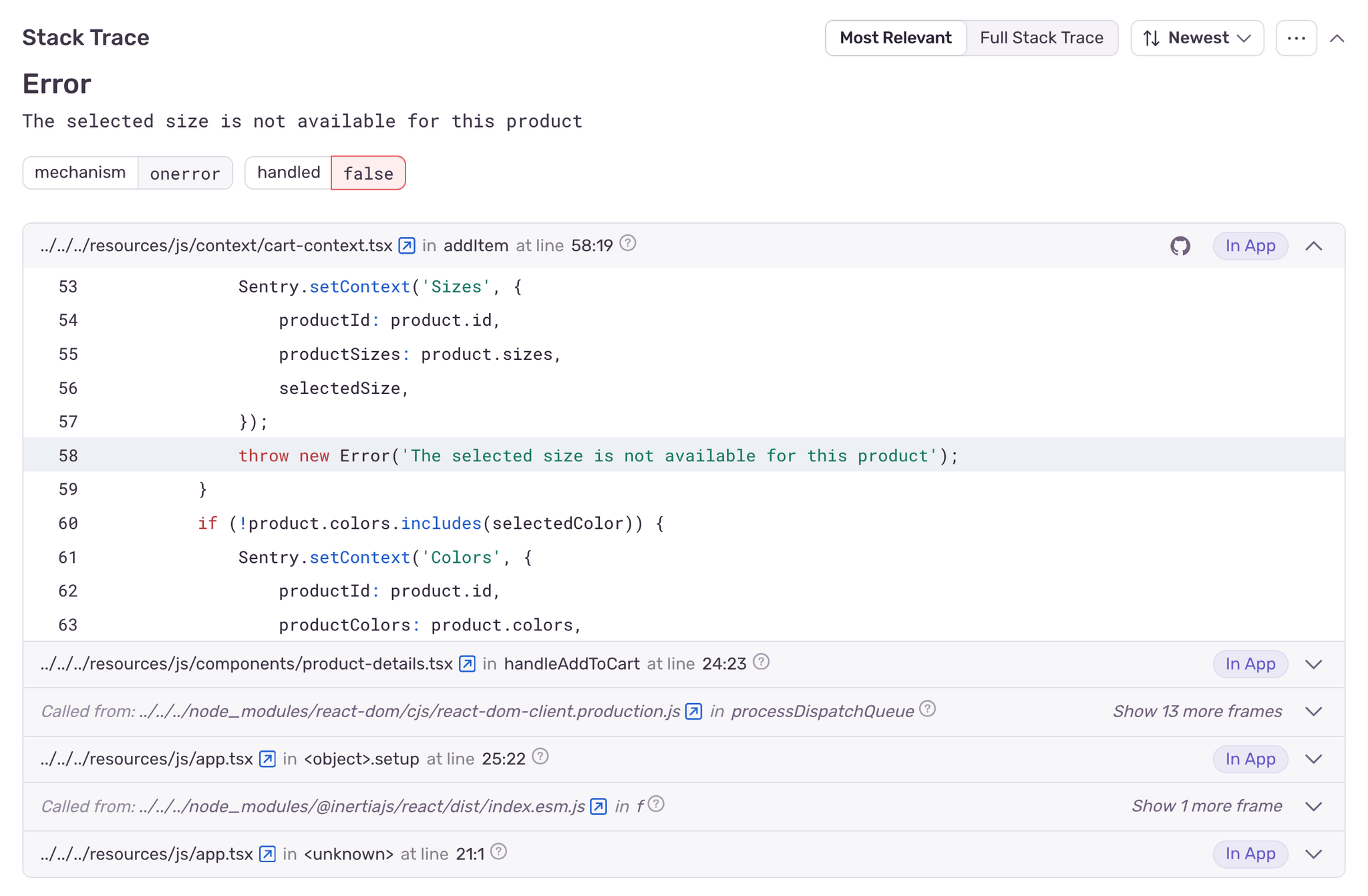This screenshot has height=896, width=1368.
Task: Click the cart-context.tsx file path
Action: 216,246
